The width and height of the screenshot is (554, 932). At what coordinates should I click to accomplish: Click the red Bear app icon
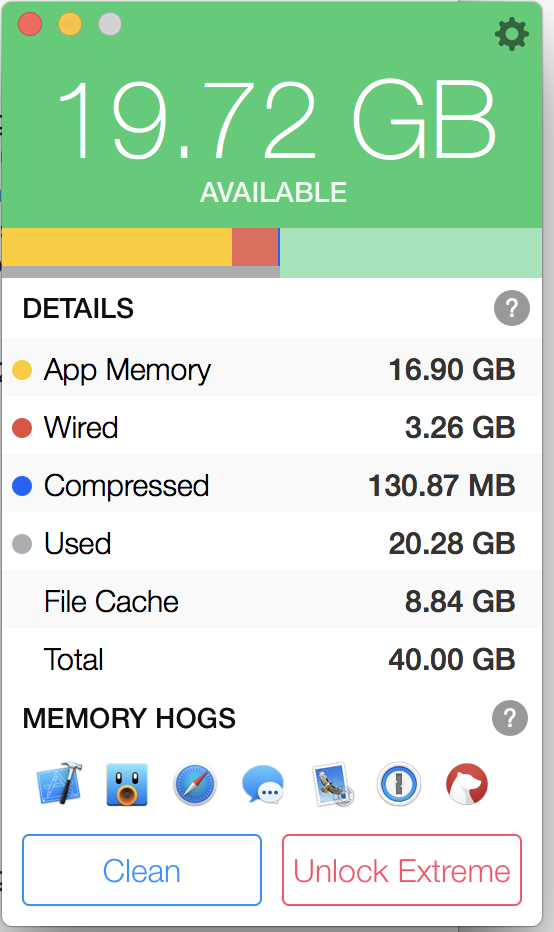pos(467,784)
